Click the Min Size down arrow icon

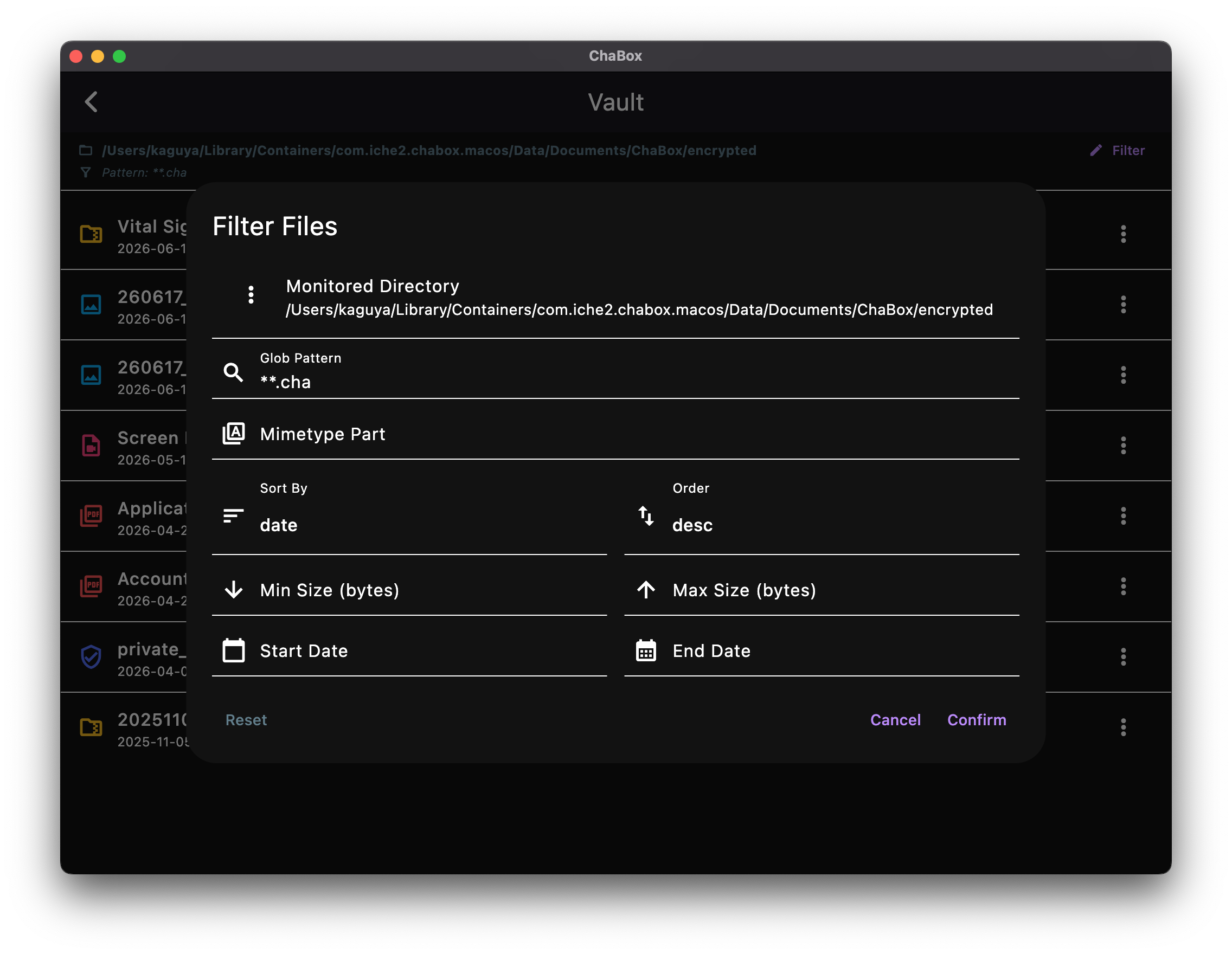tap(234, 590)
